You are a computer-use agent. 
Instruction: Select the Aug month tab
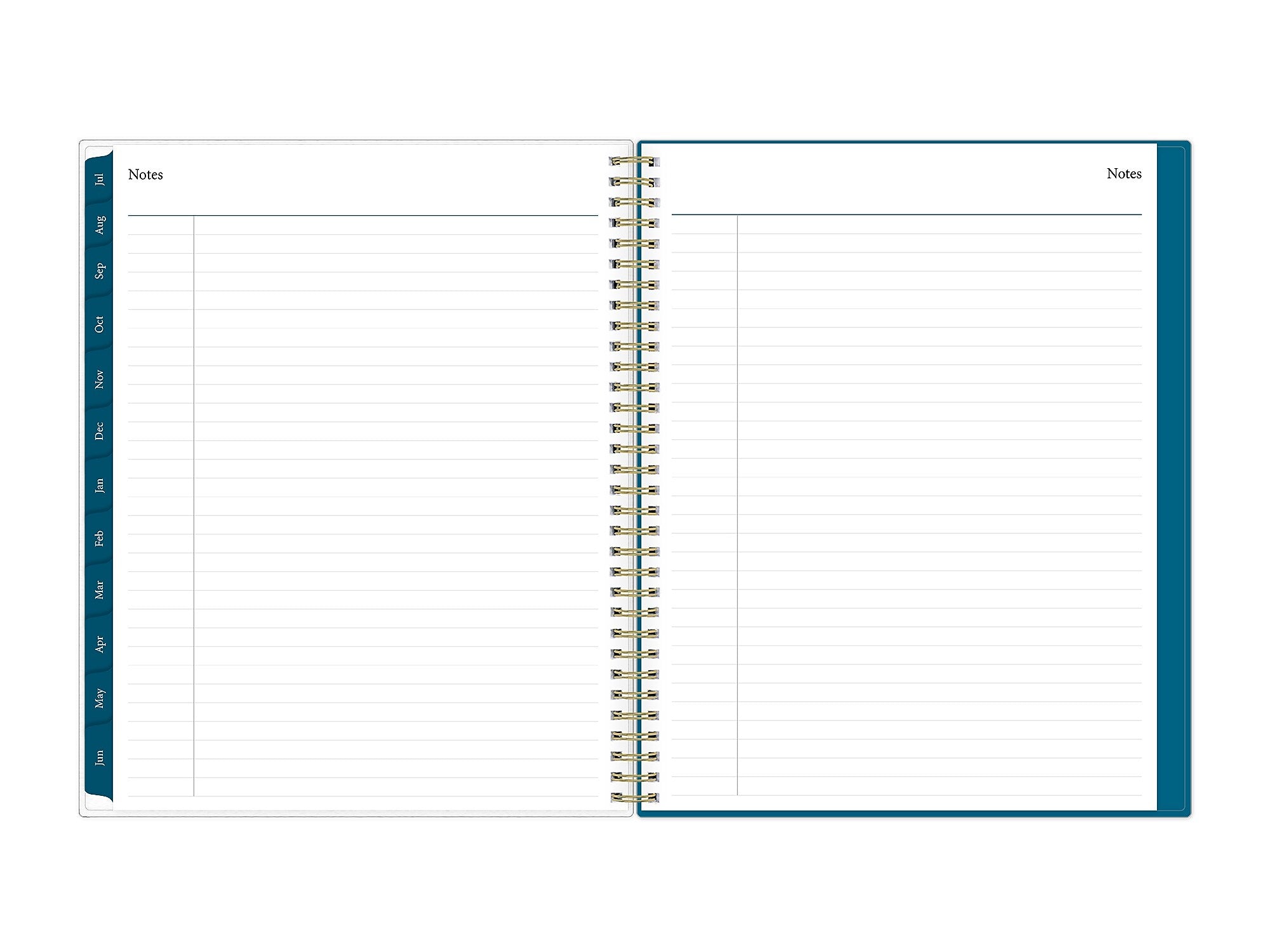99,225
